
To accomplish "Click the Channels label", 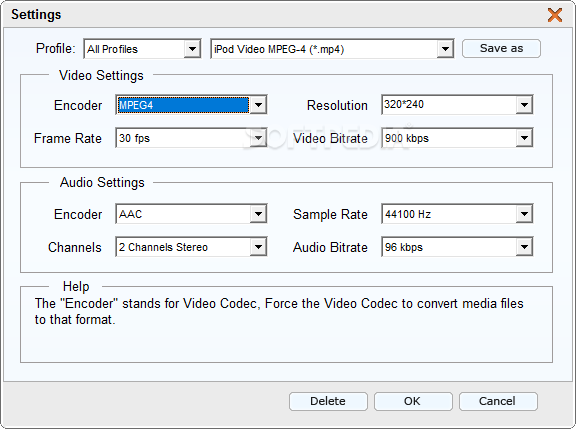I will tap(75, 247).
